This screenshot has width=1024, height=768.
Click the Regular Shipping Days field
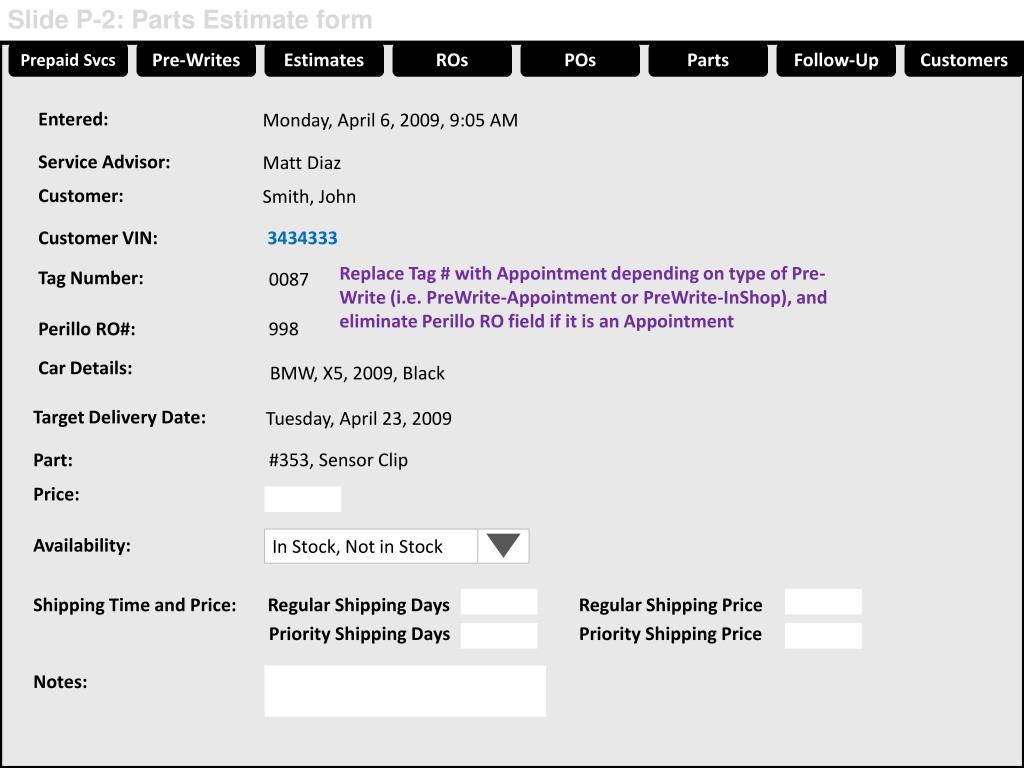(x=499, y=602)
